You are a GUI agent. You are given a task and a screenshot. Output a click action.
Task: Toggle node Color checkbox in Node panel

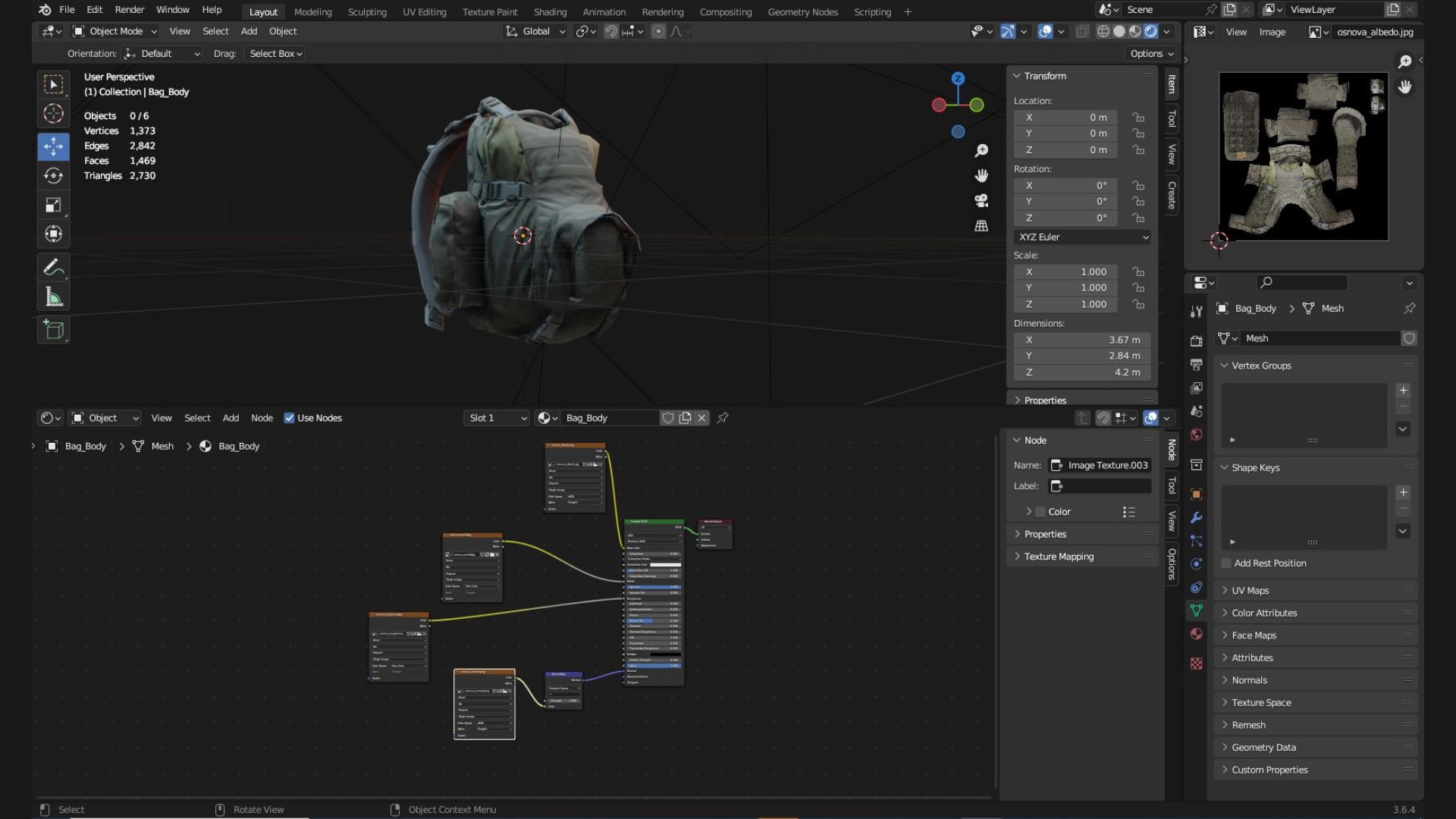pos(1040,512)
